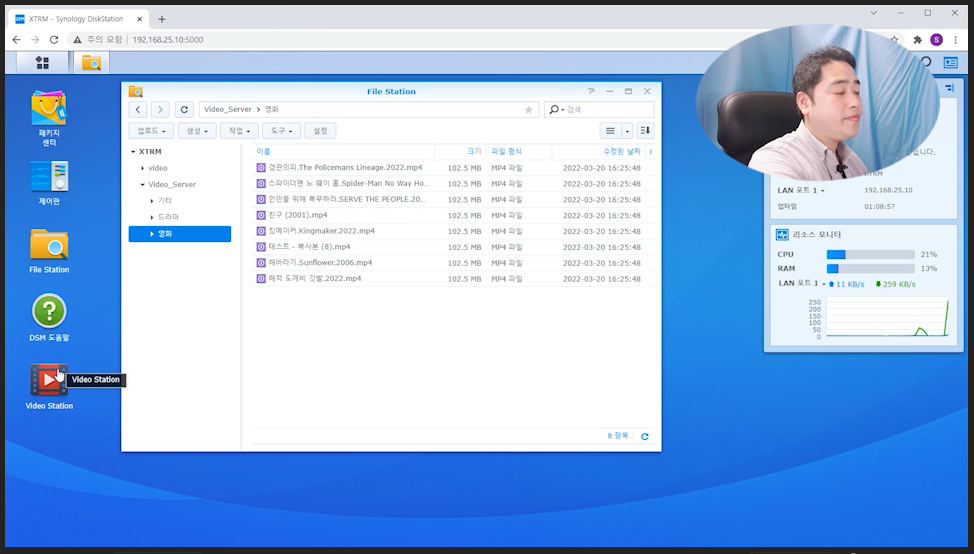This screenshot has height=554, width=974.
Task: Click the MP4 icon of 친구 (2001).mp4
Action: [x=261, y=216]
